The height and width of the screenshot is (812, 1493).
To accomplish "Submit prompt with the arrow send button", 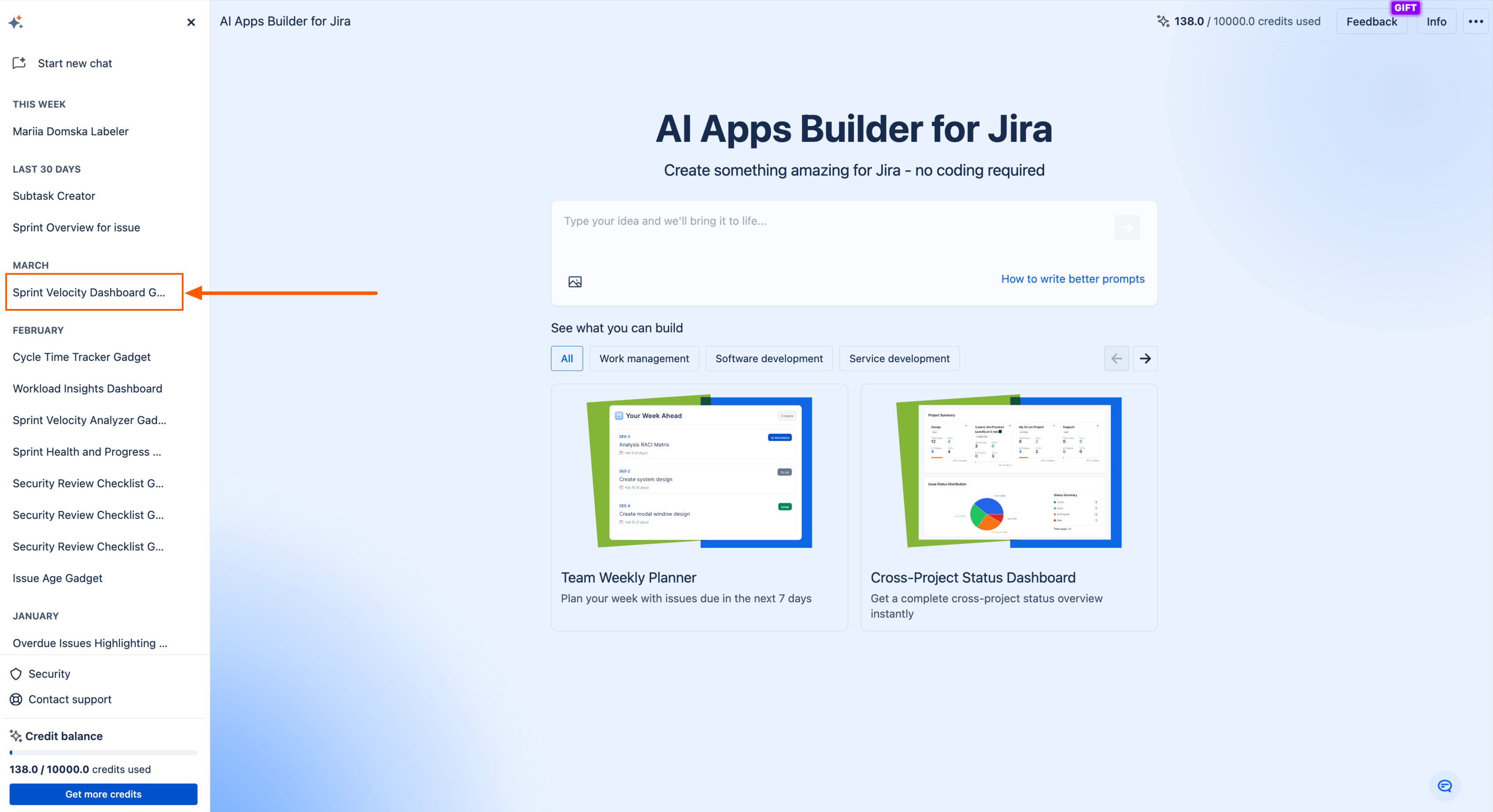I will pyautogui.click(x=1127, y=227).
